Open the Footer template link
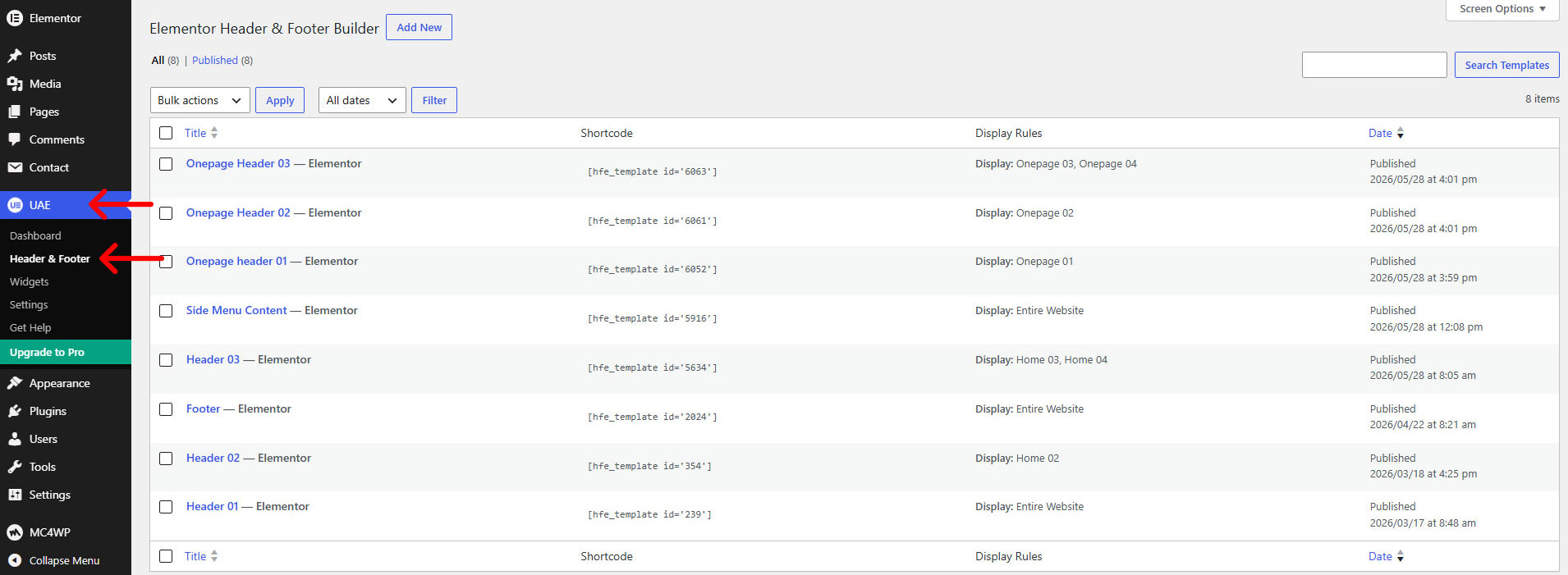The height and width of the screenshot is (575, 1568). click(x=203, y=408)
